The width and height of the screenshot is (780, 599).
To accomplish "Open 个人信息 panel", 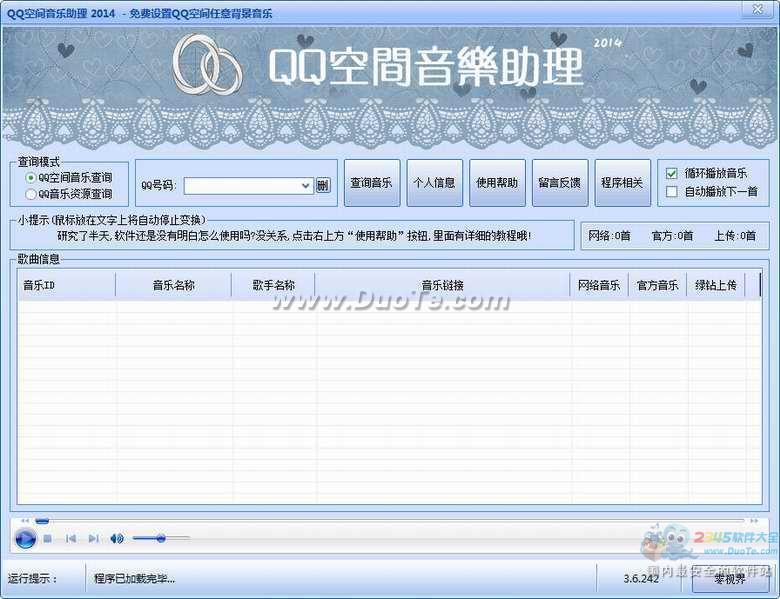I will [434, 183].
